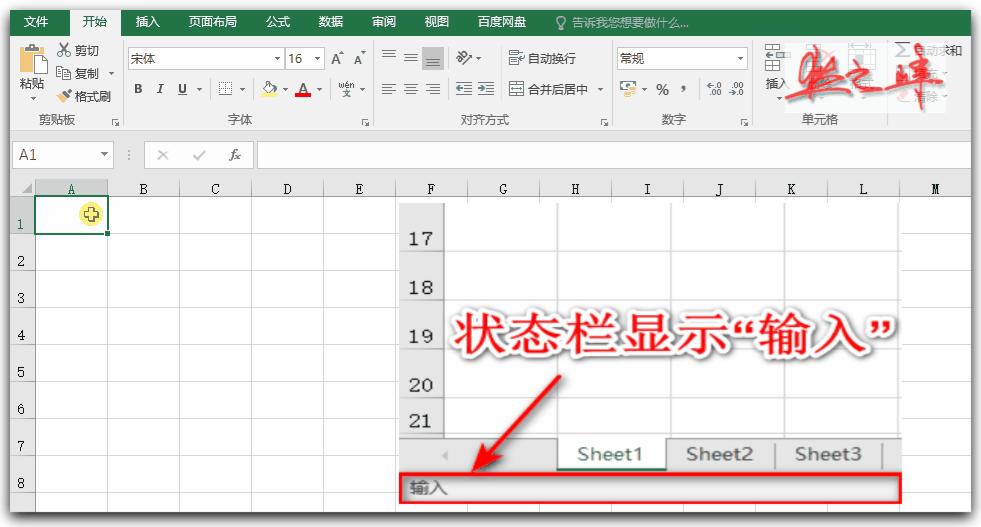The width and height of the screenshot is (981, 527).
Task: Switch to the 数据 Data tab
Action: pyautogui.click(x=330, y=22)
